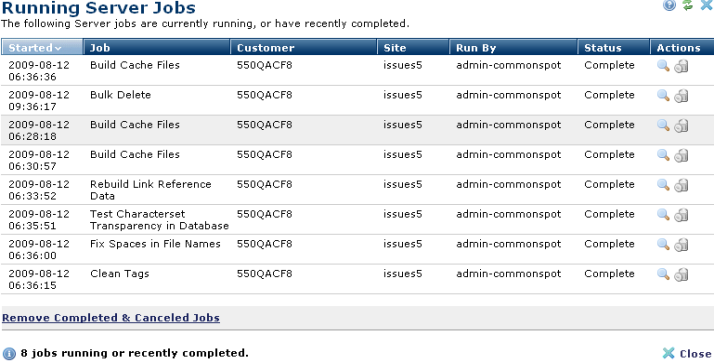
Task: Click the blue info icon in the status line
Action: point(9,354)
